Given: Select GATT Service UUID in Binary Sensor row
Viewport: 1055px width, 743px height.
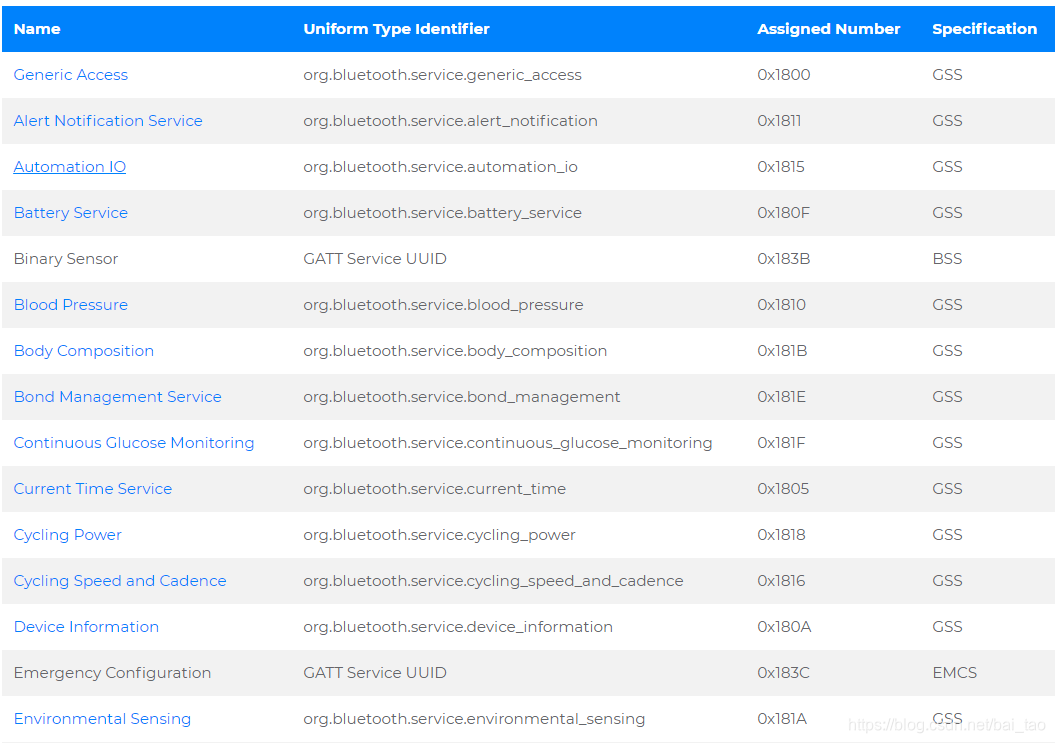Looking at the screenshot, I should (x=375, y=259).
